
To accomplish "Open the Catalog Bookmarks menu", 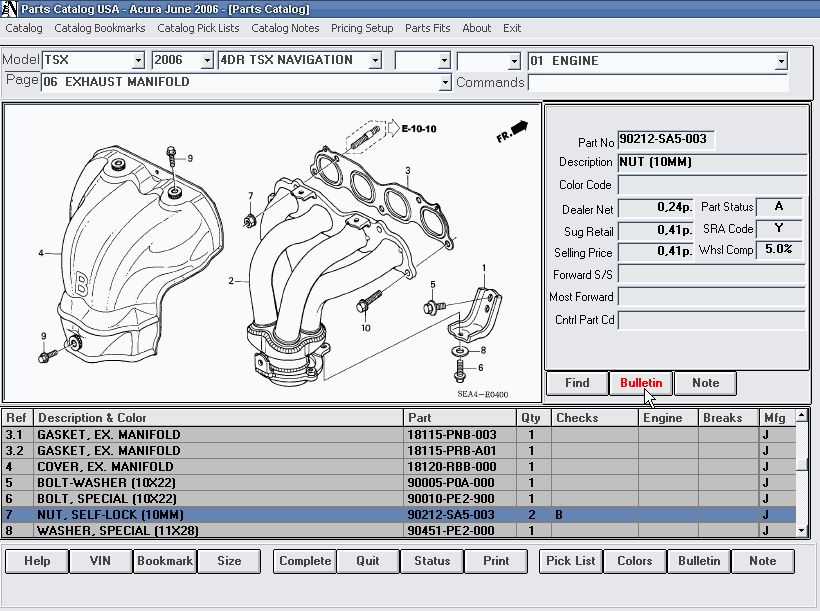I will (100, 28).
